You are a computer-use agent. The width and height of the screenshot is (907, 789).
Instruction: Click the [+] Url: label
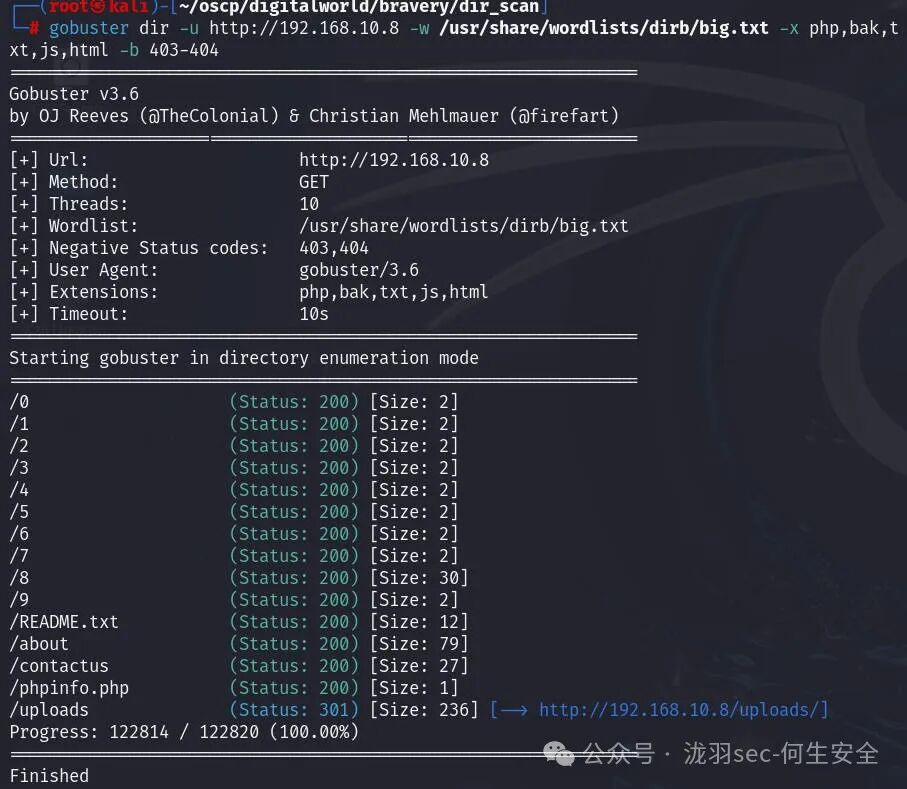49,160
